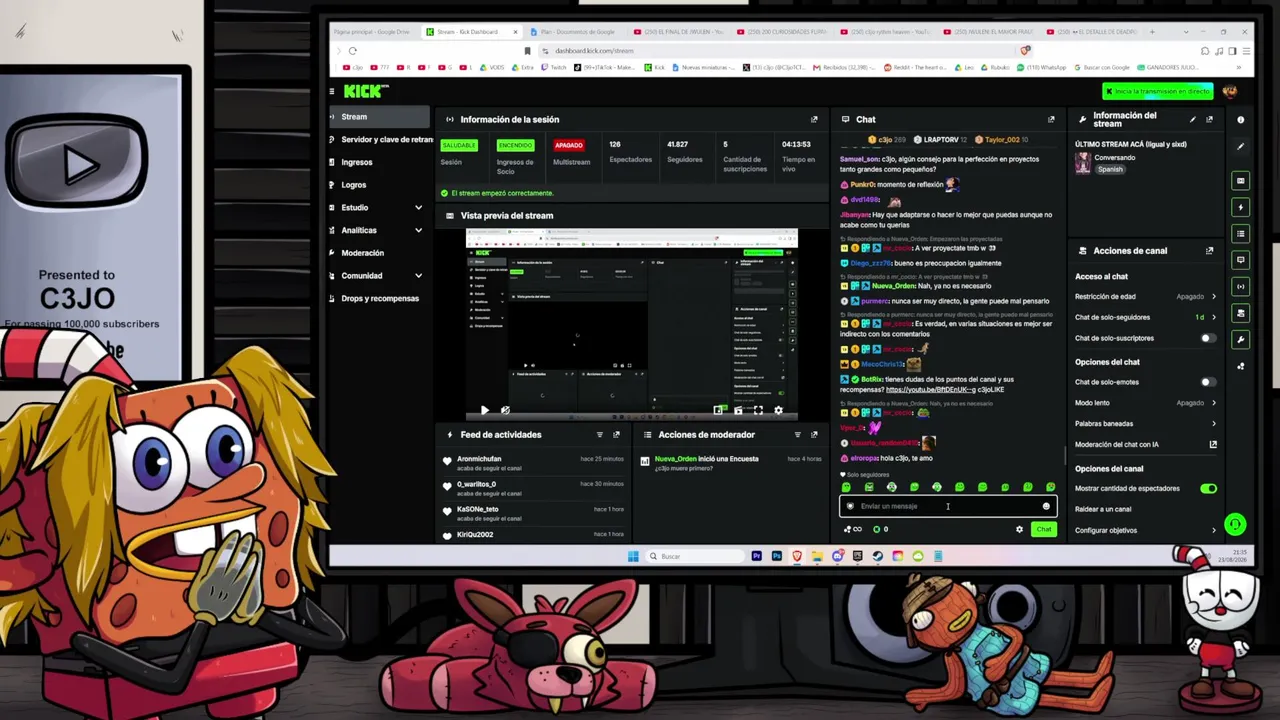Click the wrench icon in right toolbar

1241,340
